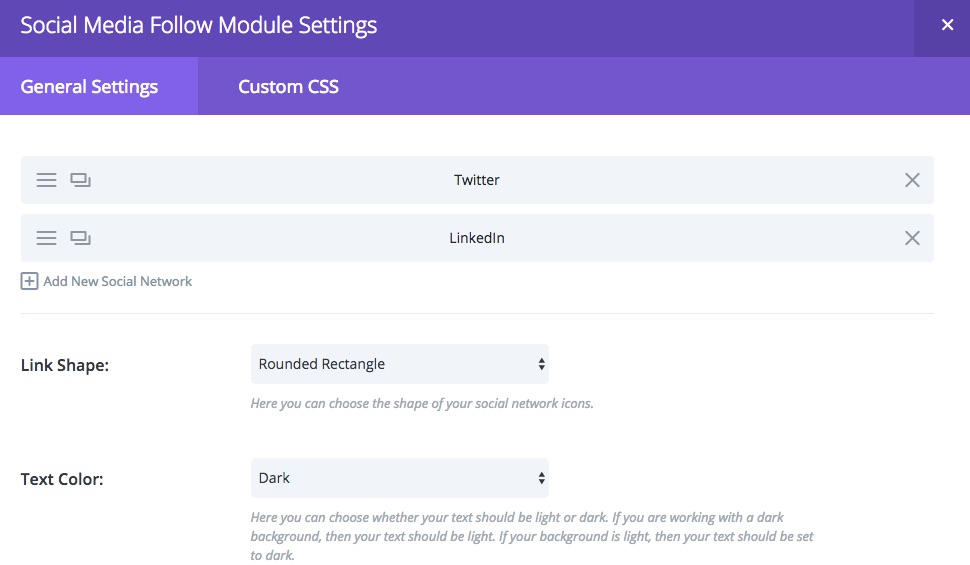Screen dimensions: 970x565
Task: Click the Rounded Rectangle dropdown arrows
Action: pyautogui.click(x=541, y=364)
